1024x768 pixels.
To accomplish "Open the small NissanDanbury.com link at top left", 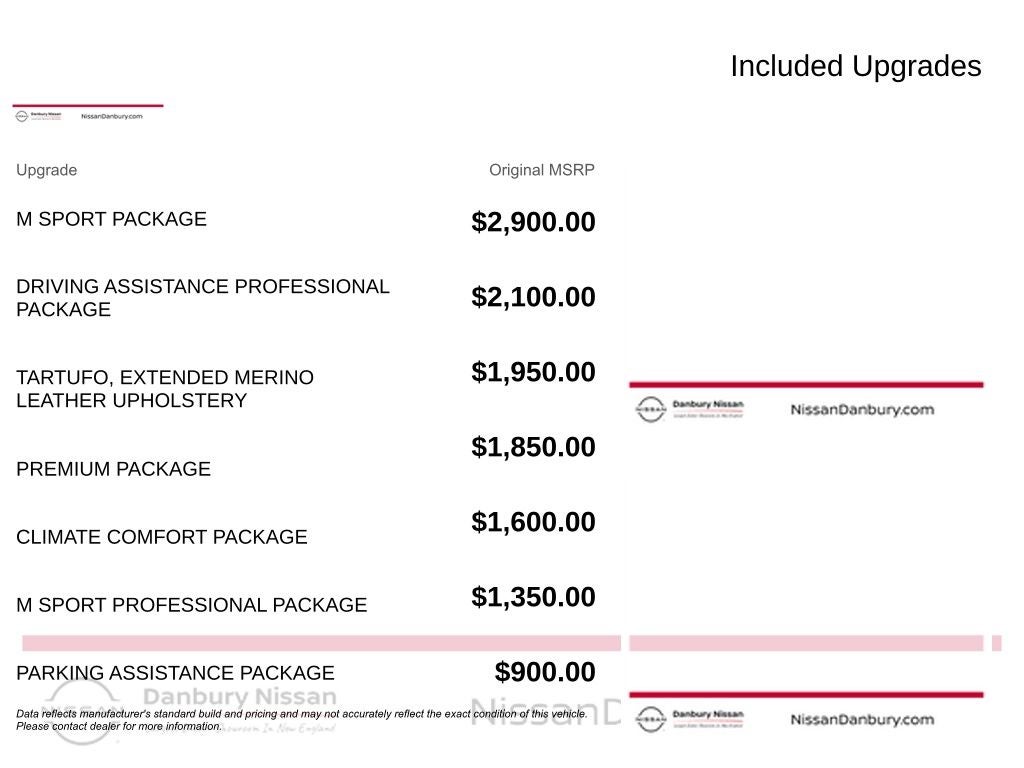I will pyautogui.click(x=112, y=116).
